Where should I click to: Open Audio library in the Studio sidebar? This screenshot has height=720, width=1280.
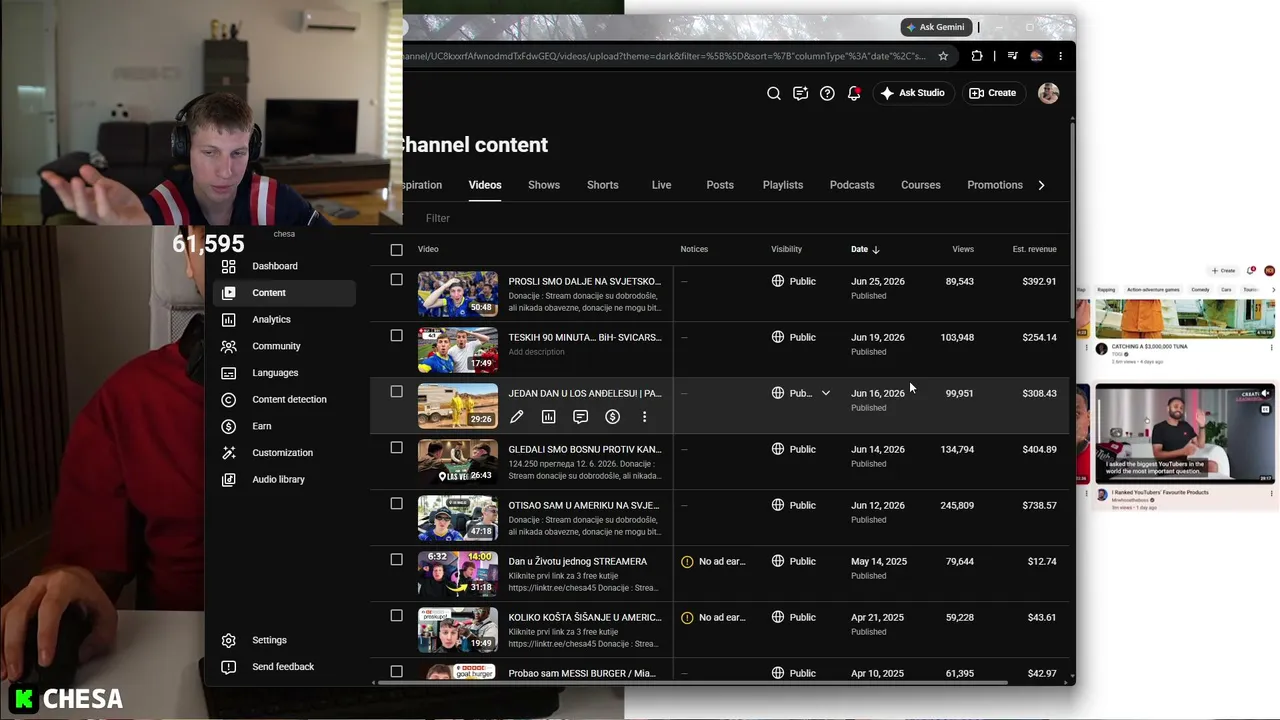click(x=284, y=480)
